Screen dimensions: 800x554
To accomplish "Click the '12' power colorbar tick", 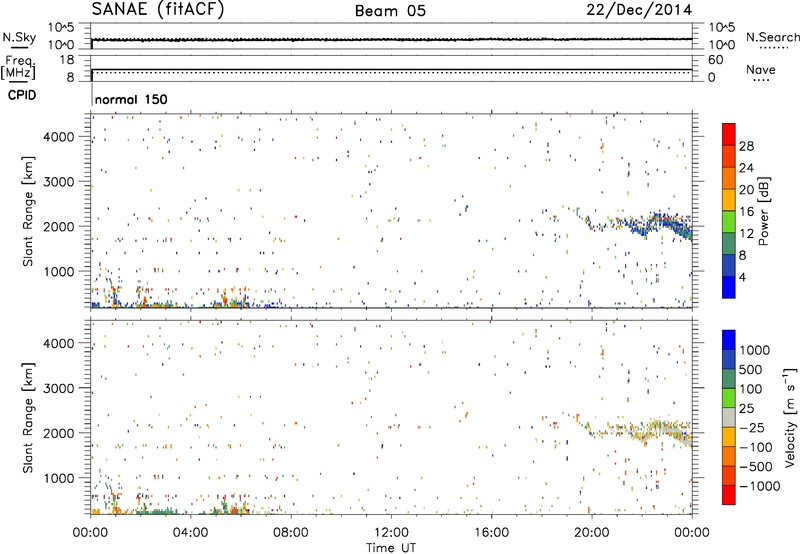I will pyautogui.click(x=746, y=234).
